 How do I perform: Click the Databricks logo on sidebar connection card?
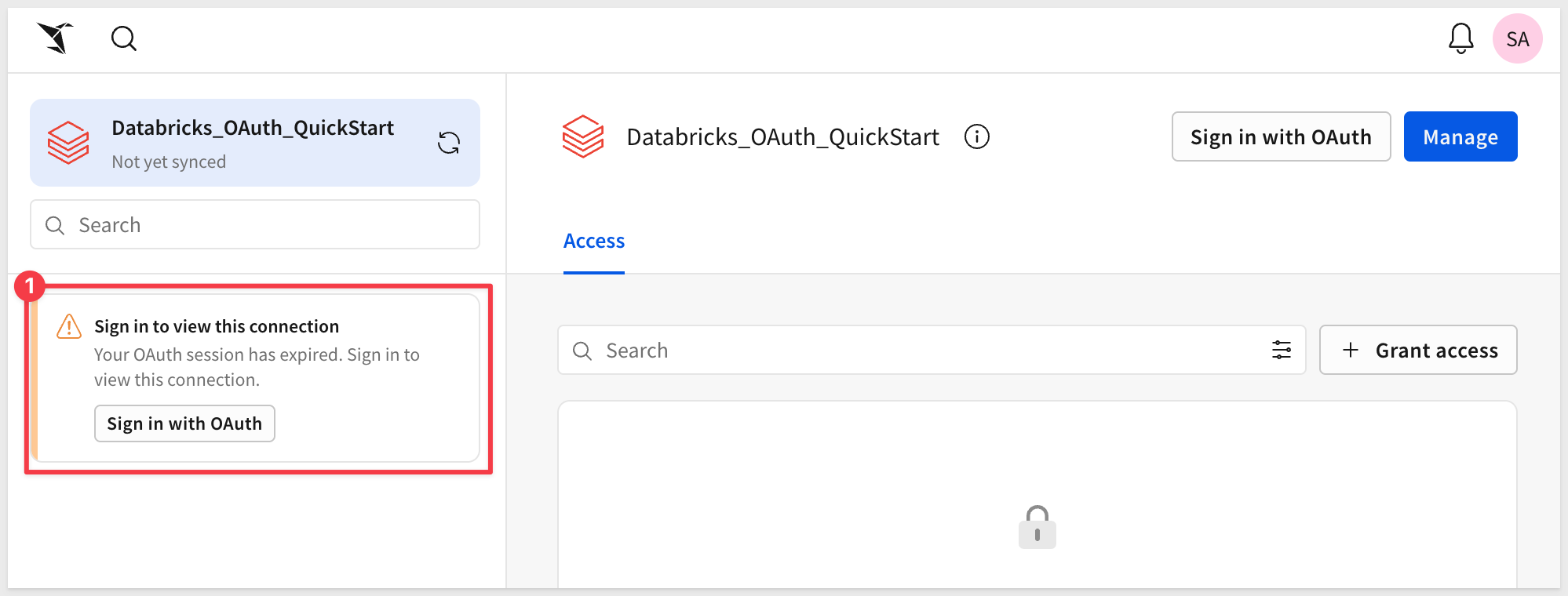pyautogui.click(x=68, y=143)
